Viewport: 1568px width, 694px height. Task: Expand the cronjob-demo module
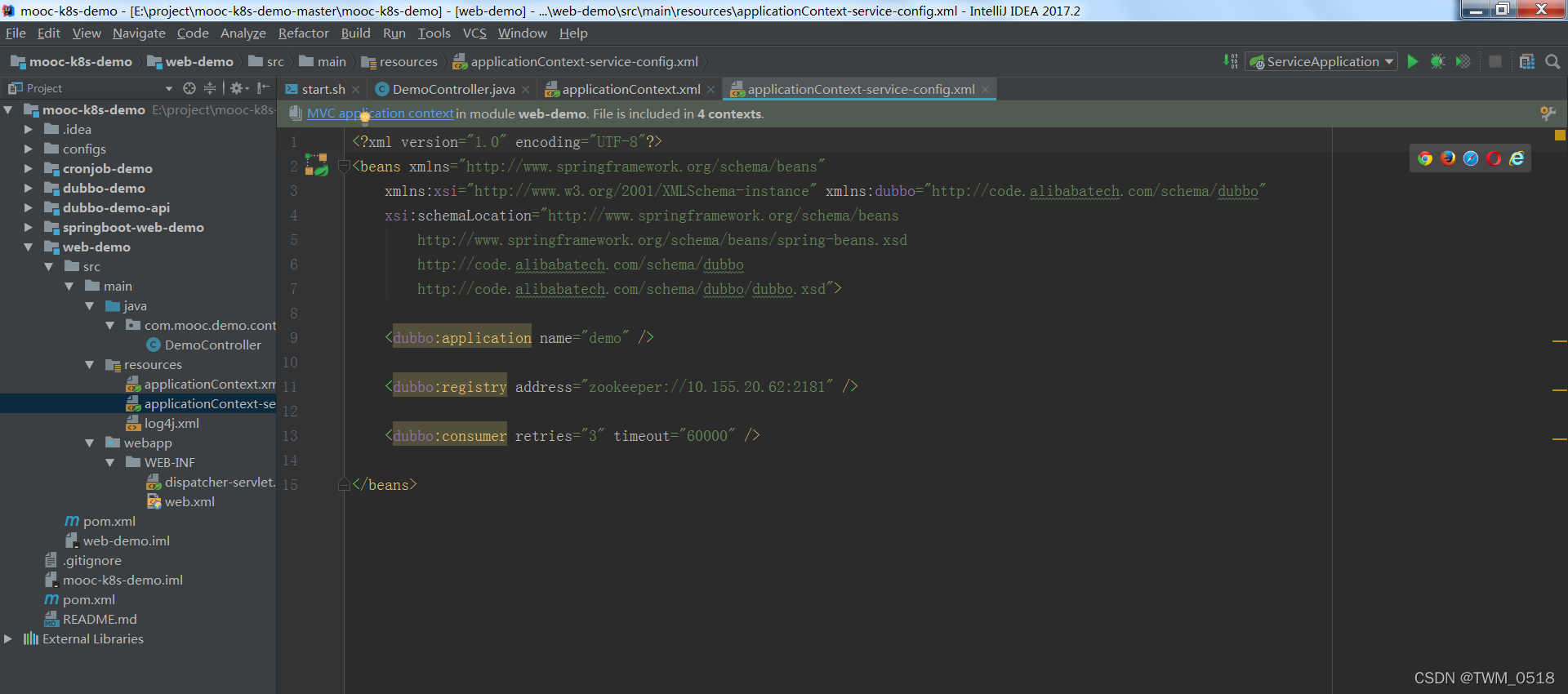tap(29, 168)
